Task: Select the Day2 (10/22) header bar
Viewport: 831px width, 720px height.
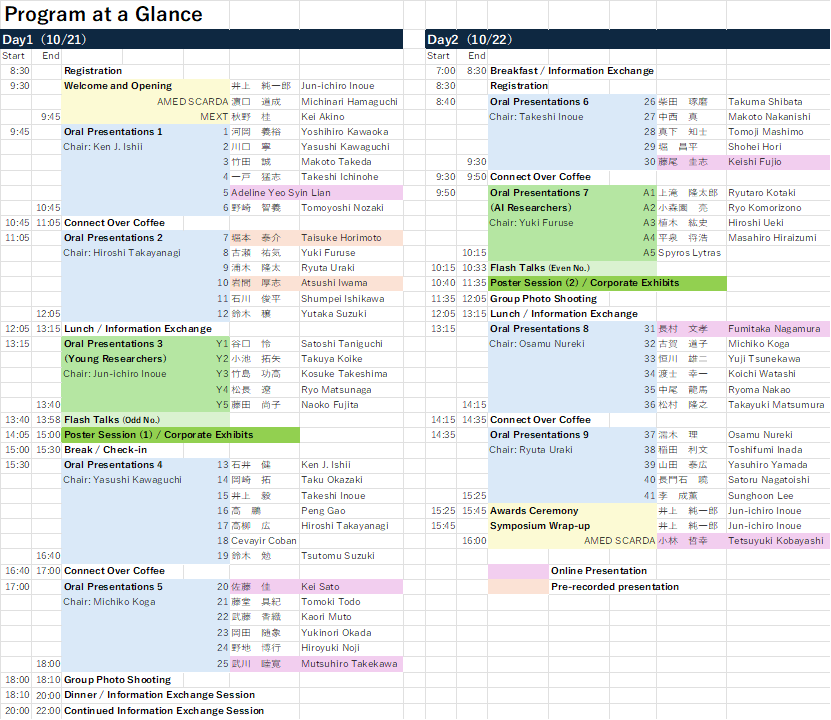Action: (x=627, y=39)
